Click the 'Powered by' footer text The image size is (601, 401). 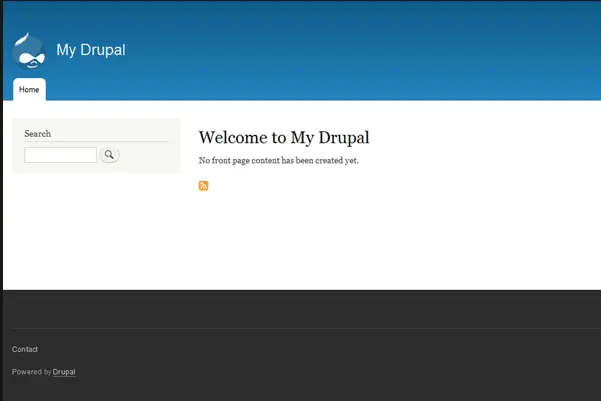point(31,372)
